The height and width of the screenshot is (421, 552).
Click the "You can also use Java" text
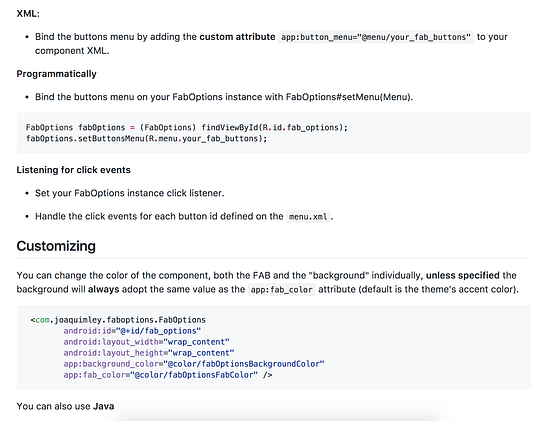pos(65,406)
